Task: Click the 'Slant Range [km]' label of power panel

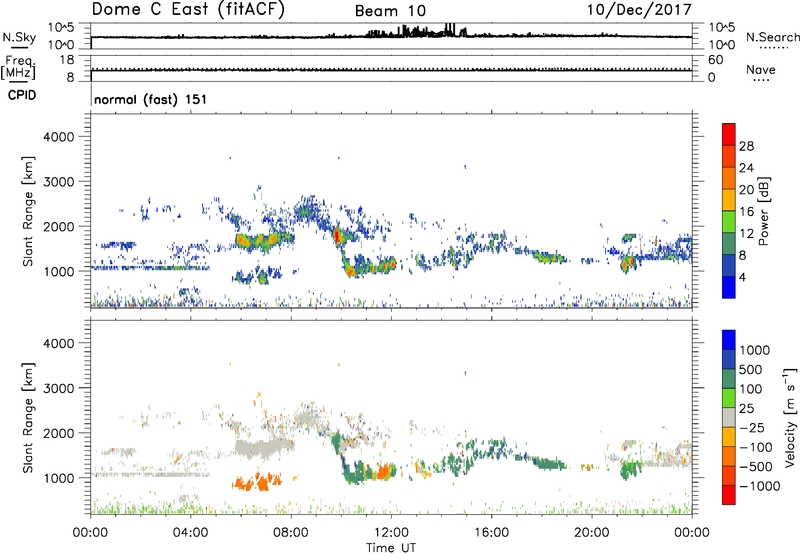Action: click(28, 211)
